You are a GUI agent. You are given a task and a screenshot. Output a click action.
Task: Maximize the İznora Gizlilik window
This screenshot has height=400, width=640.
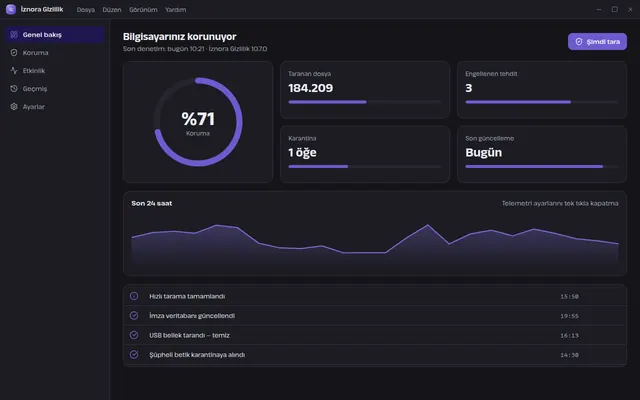pyautogui.click(x=615, y=9)
